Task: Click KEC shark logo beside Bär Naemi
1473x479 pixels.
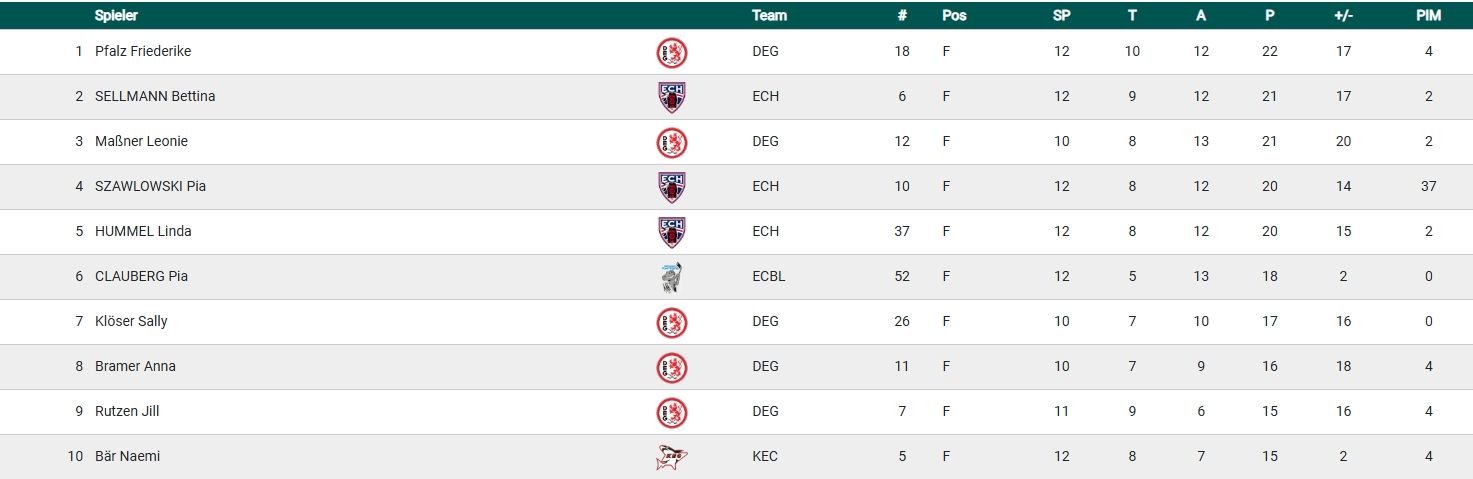Action: click(671, 457)
